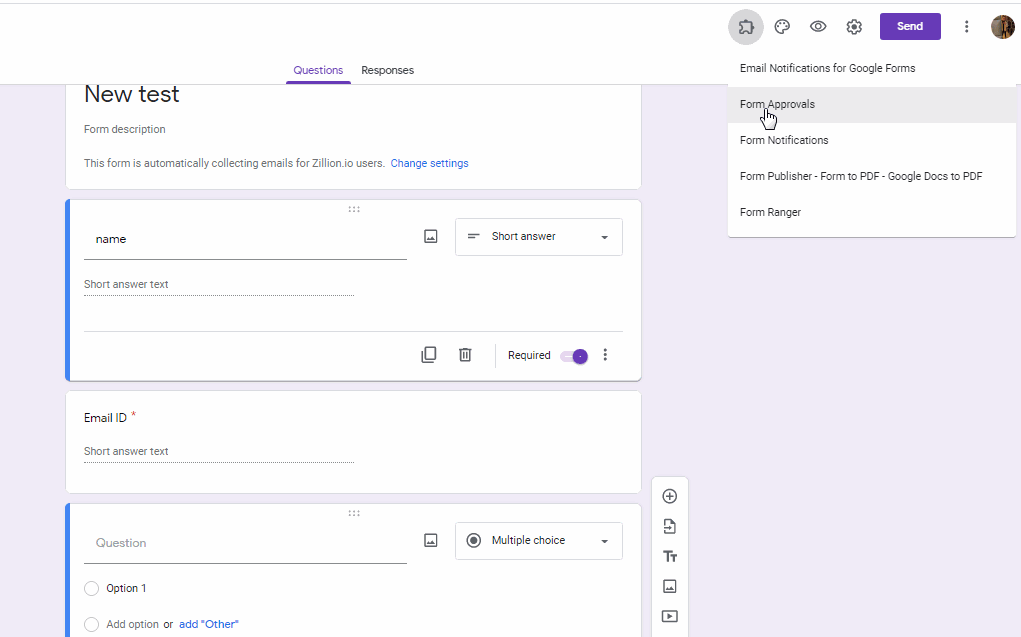Choose the Form Ranger add-on

(871, 212)
